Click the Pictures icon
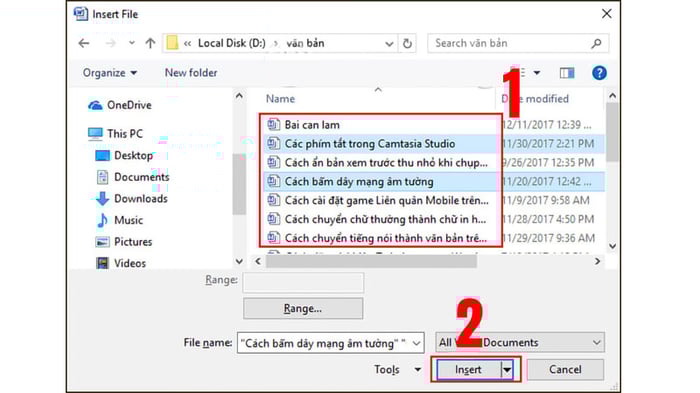 coord(102,242)
